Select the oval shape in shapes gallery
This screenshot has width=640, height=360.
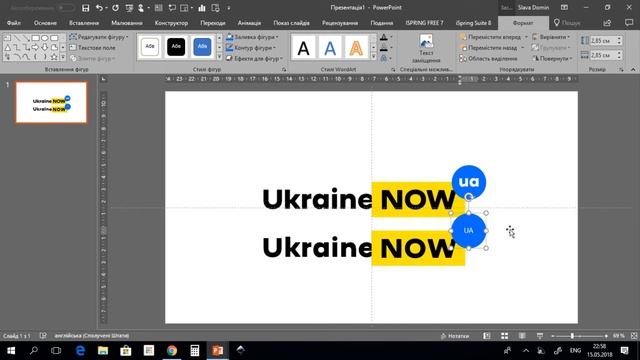coord(44,38)
